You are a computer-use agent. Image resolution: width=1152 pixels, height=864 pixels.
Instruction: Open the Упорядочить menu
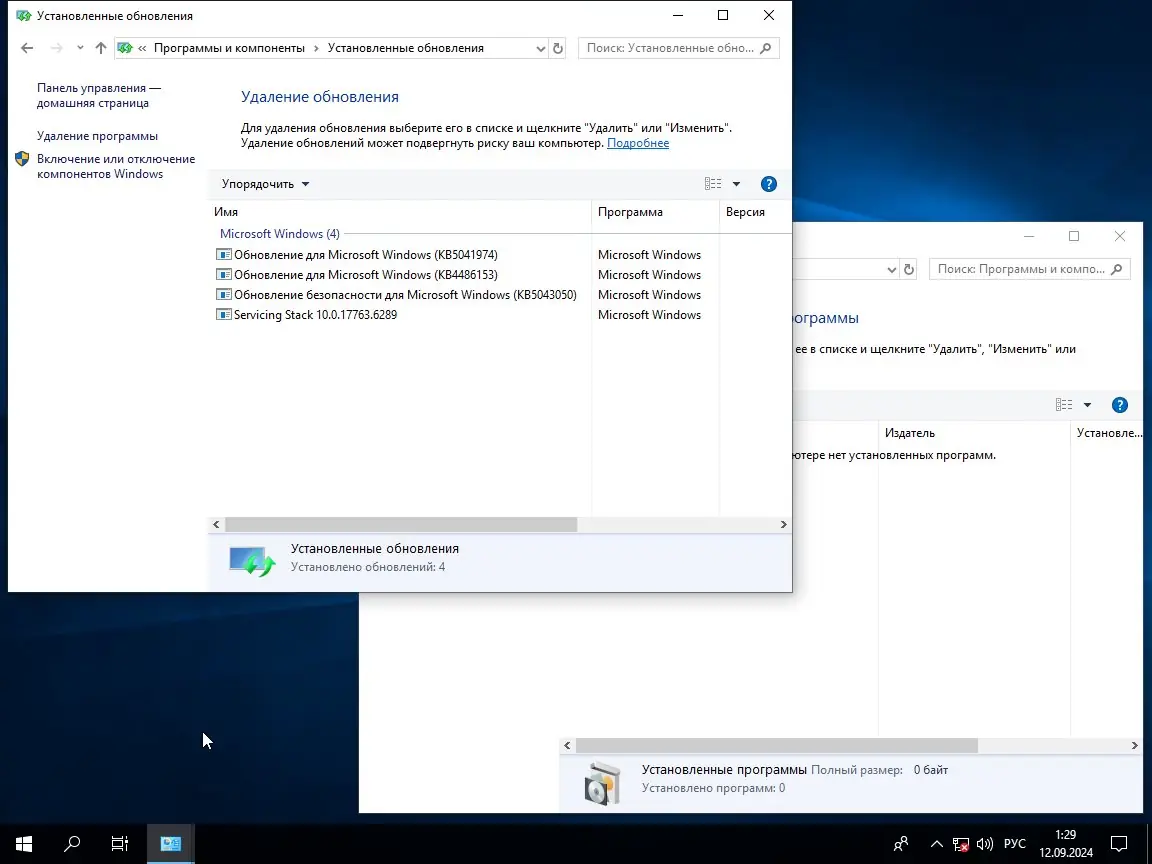265,184
